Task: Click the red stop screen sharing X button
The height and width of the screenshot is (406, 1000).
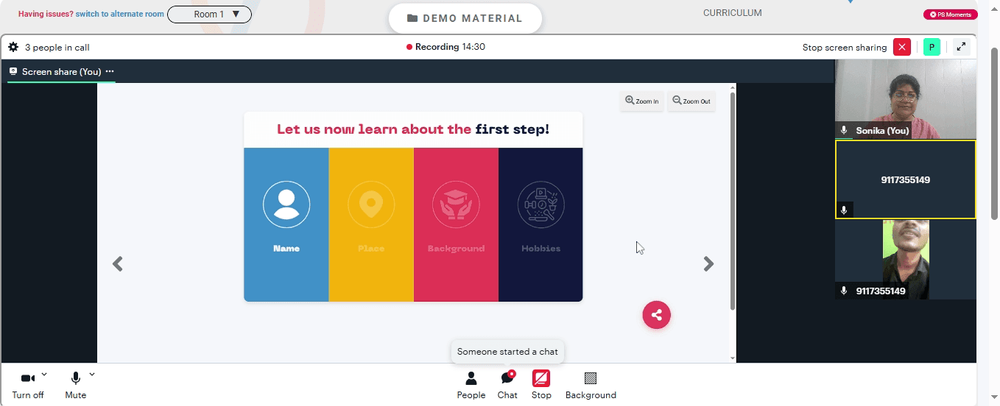Action: point(902,47)
